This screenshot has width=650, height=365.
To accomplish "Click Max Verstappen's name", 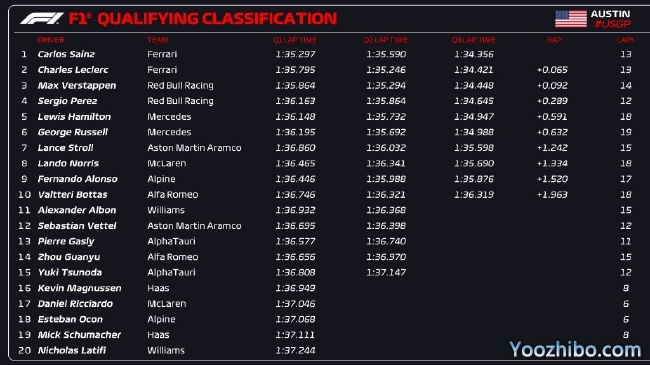I will pyautogui.click(x=77, y=86).
